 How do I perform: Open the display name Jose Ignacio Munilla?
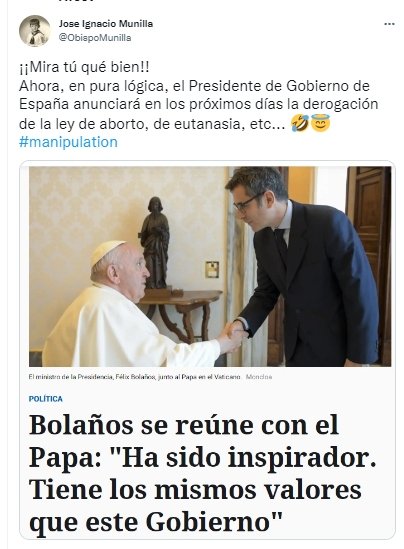[106, 24]
